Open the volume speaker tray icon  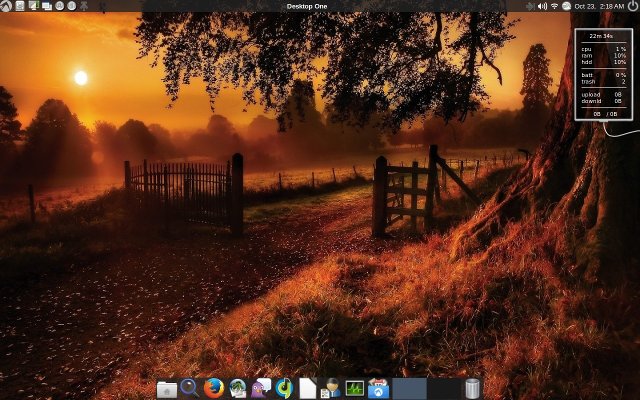click(542, 6)
